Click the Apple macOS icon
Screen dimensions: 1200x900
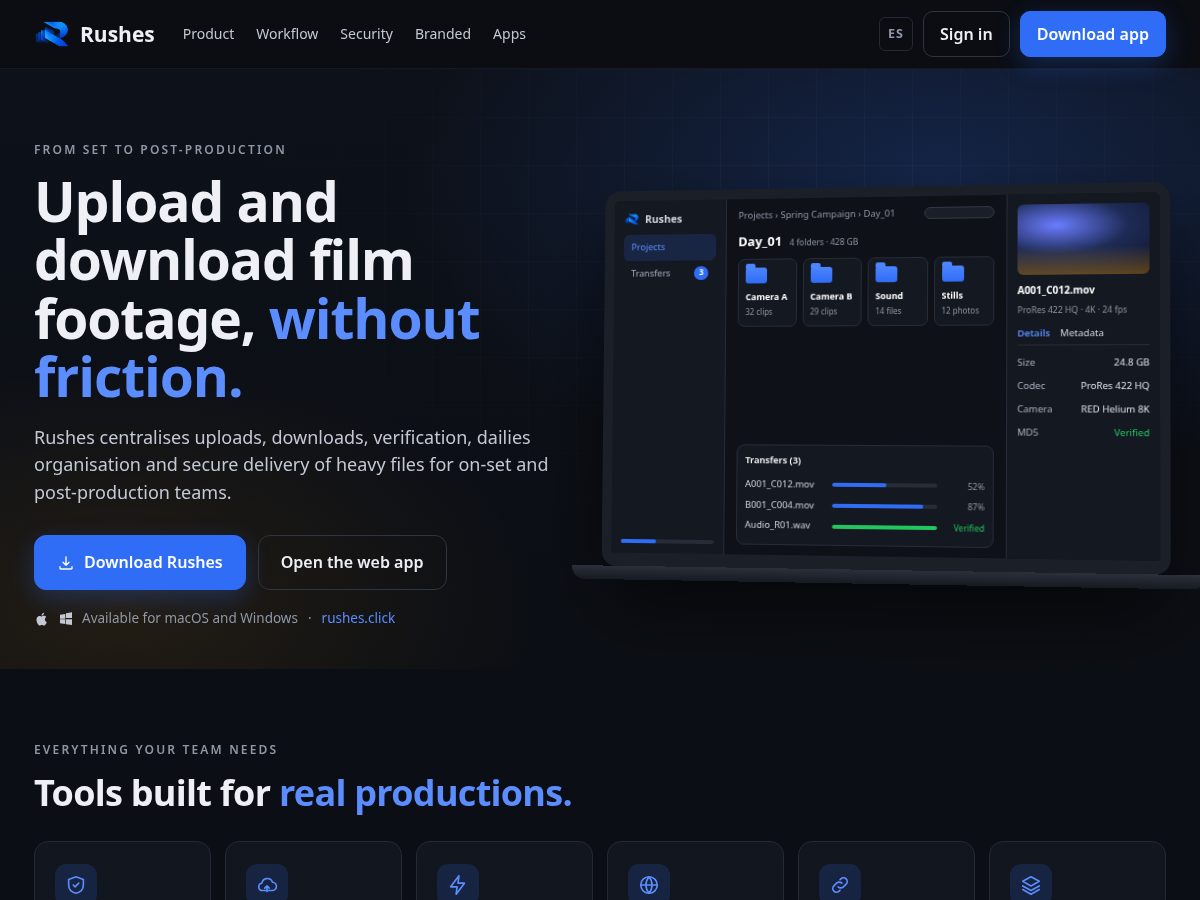pos(42,619)
